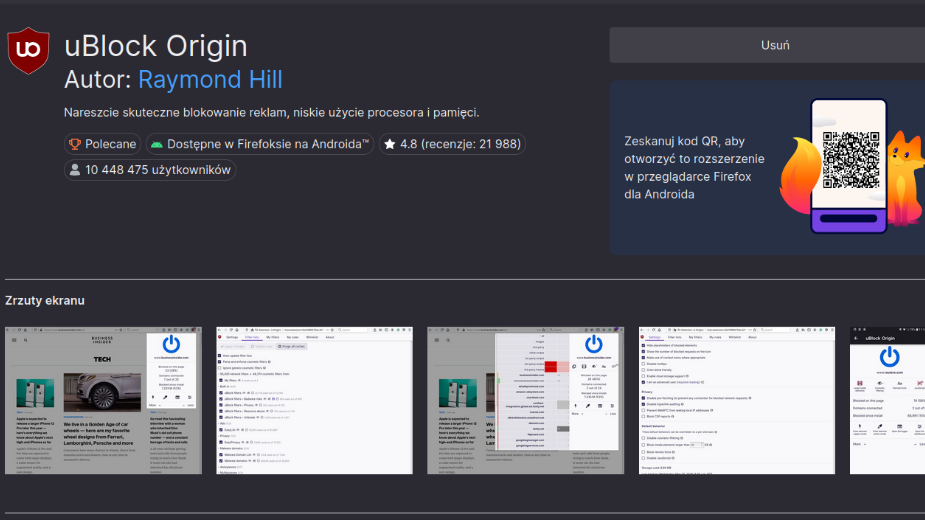The width and height of the screenshot is (925, 520).
Task: Open fifth screenshot showing mobile uBlock popup
Action: point(887,400)
